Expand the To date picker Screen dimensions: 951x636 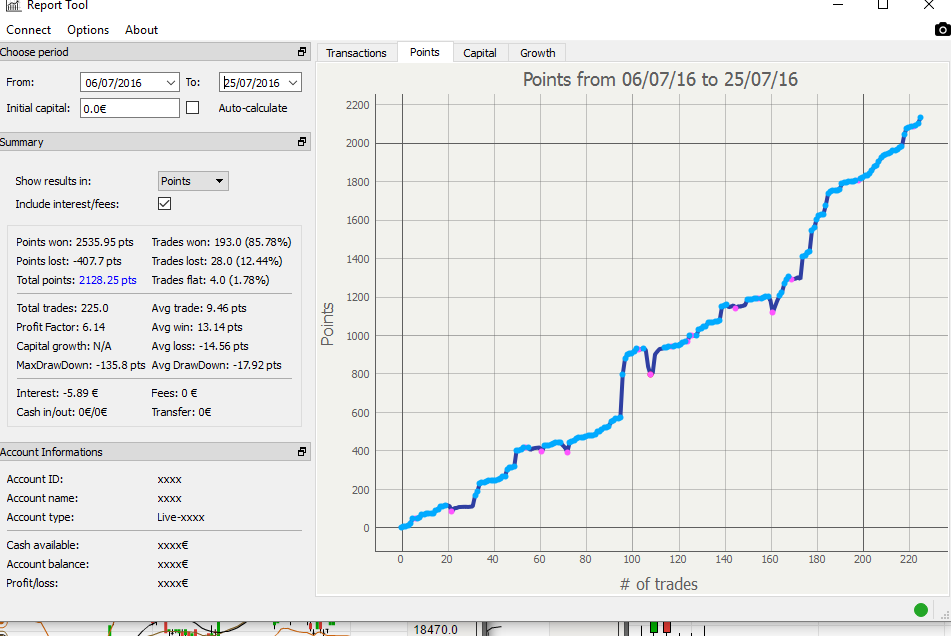[x=292, y=83]
